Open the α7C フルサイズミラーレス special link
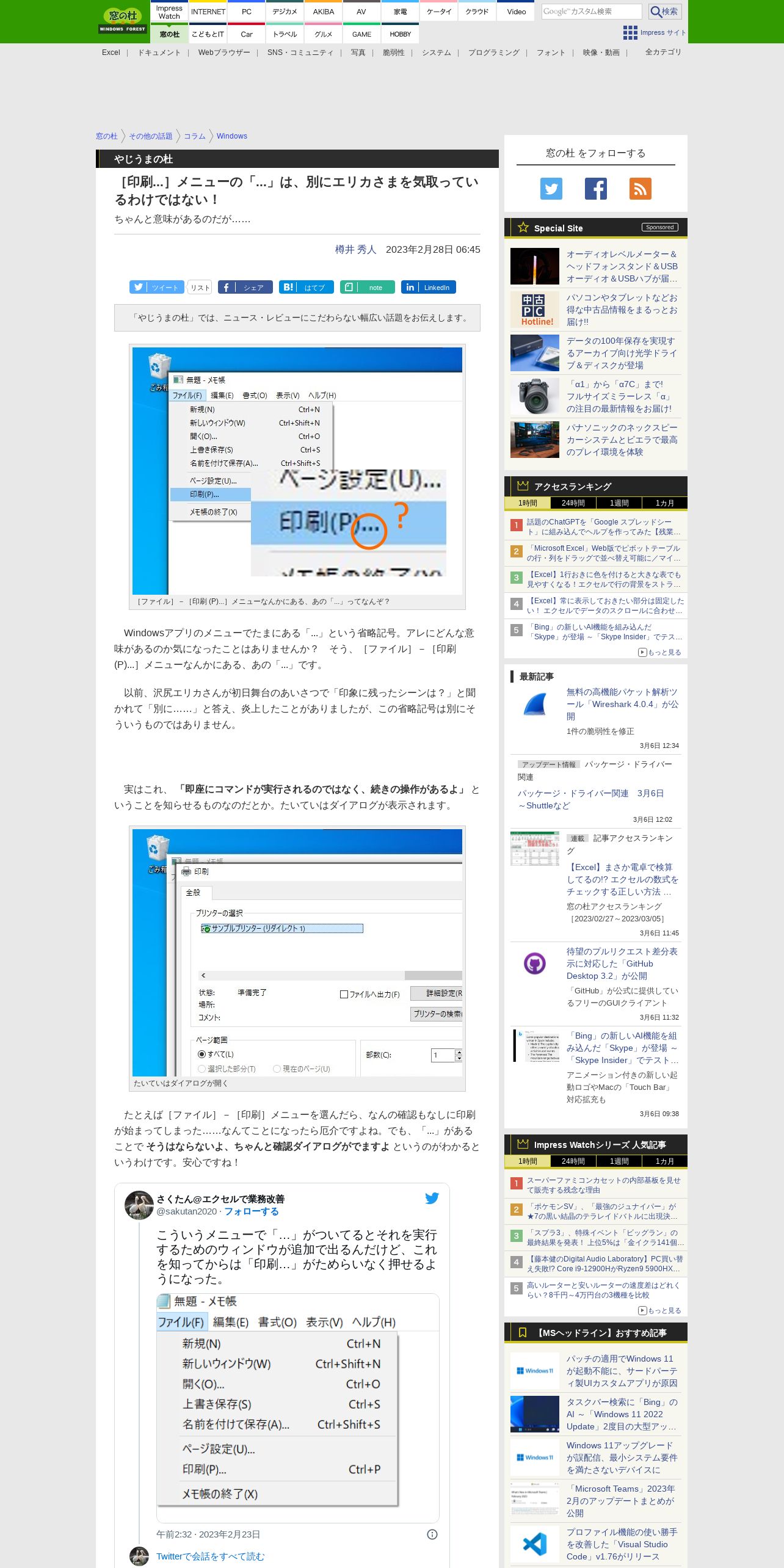Image resolution: width=784 pixels, height=1568 pixels. pyautogui.click(x=620, y=396)
